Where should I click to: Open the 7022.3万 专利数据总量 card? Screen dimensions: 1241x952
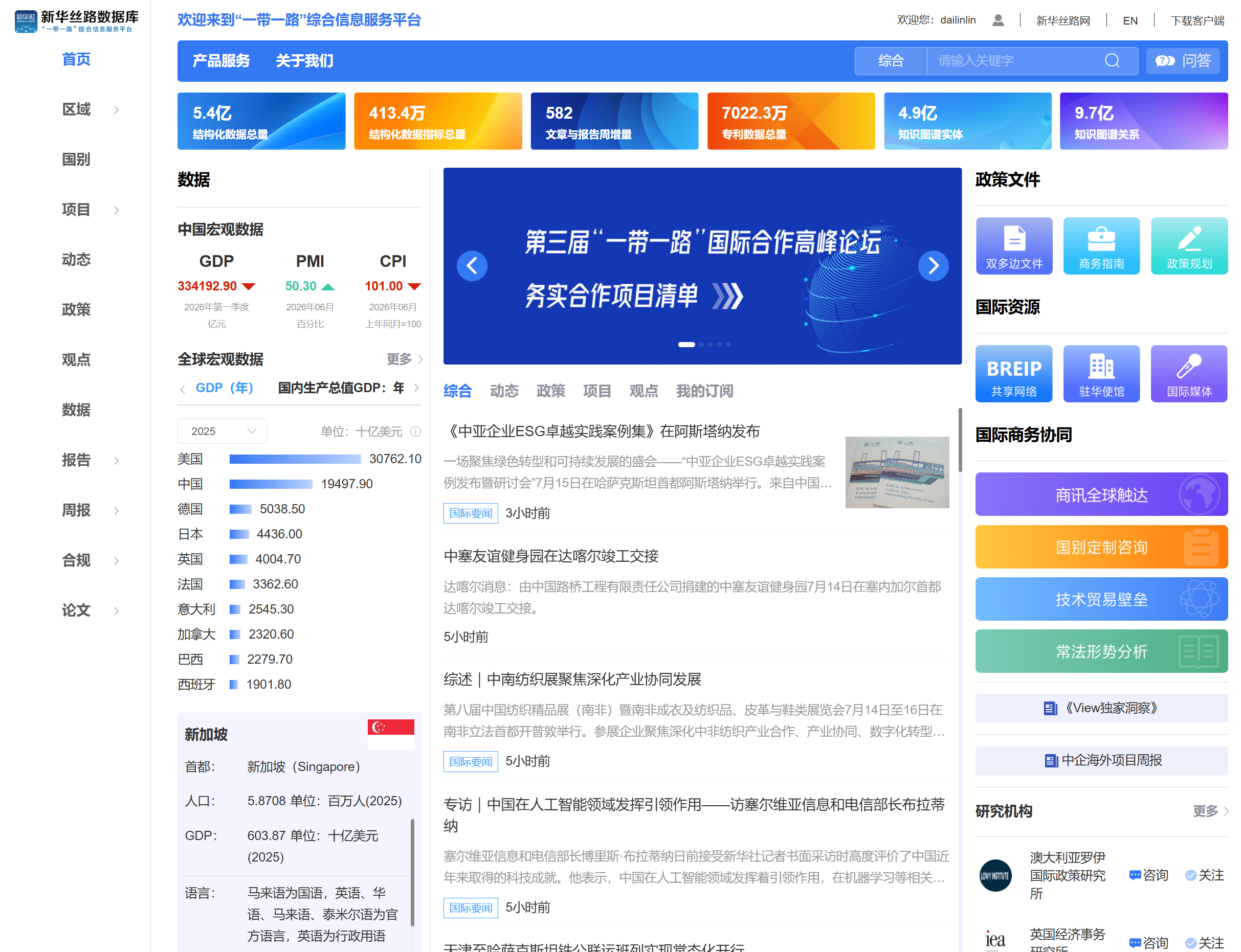pos(791,121)
